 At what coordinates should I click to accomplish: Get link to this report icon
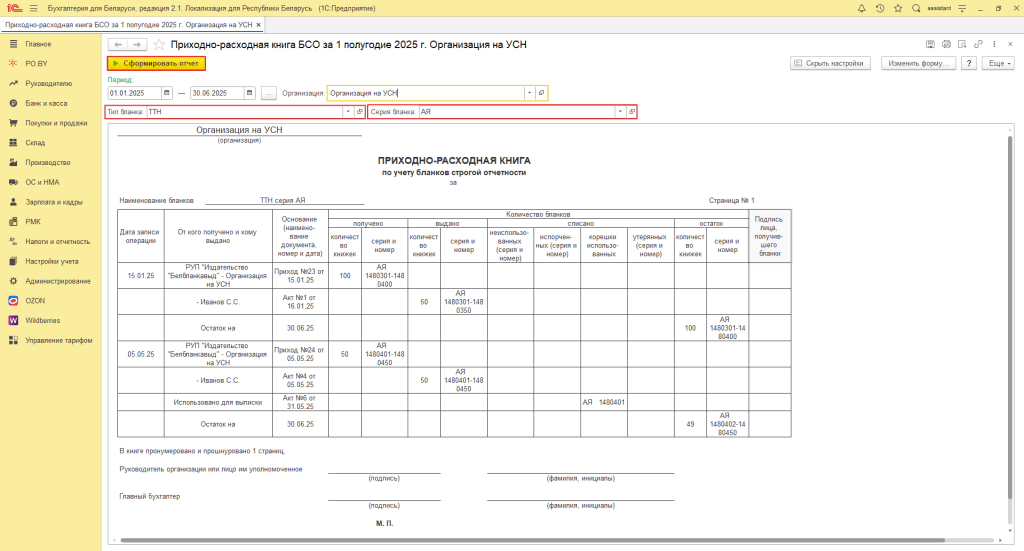(x=978, y=44)
